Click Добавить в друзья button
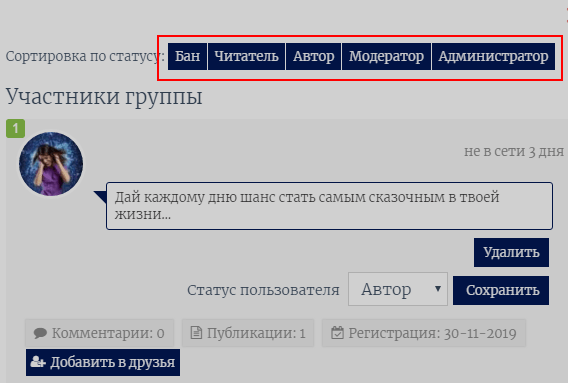The image size is (568, 383). (103, 362)
